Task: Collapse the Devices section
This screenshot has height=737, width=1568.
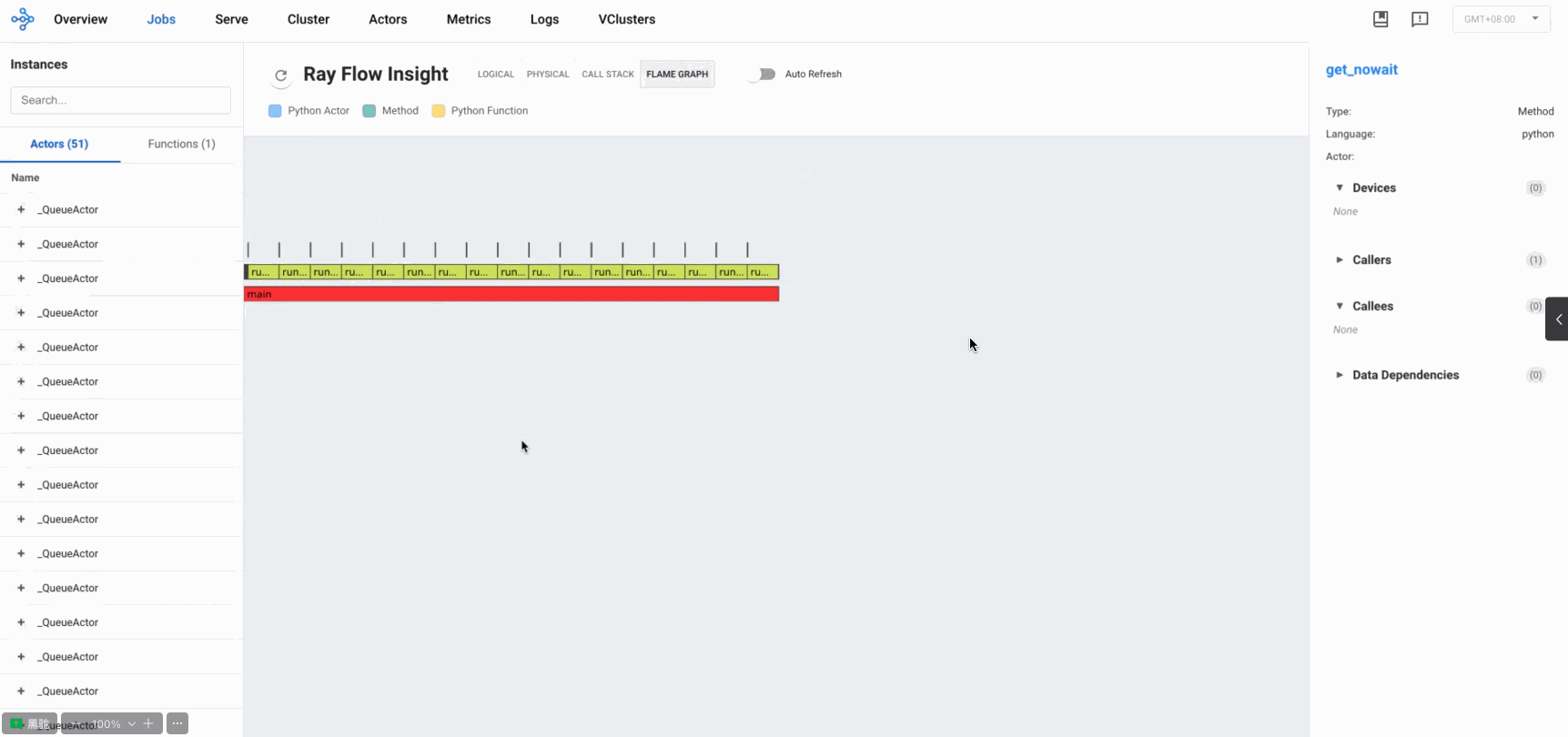Action: 1340,187
